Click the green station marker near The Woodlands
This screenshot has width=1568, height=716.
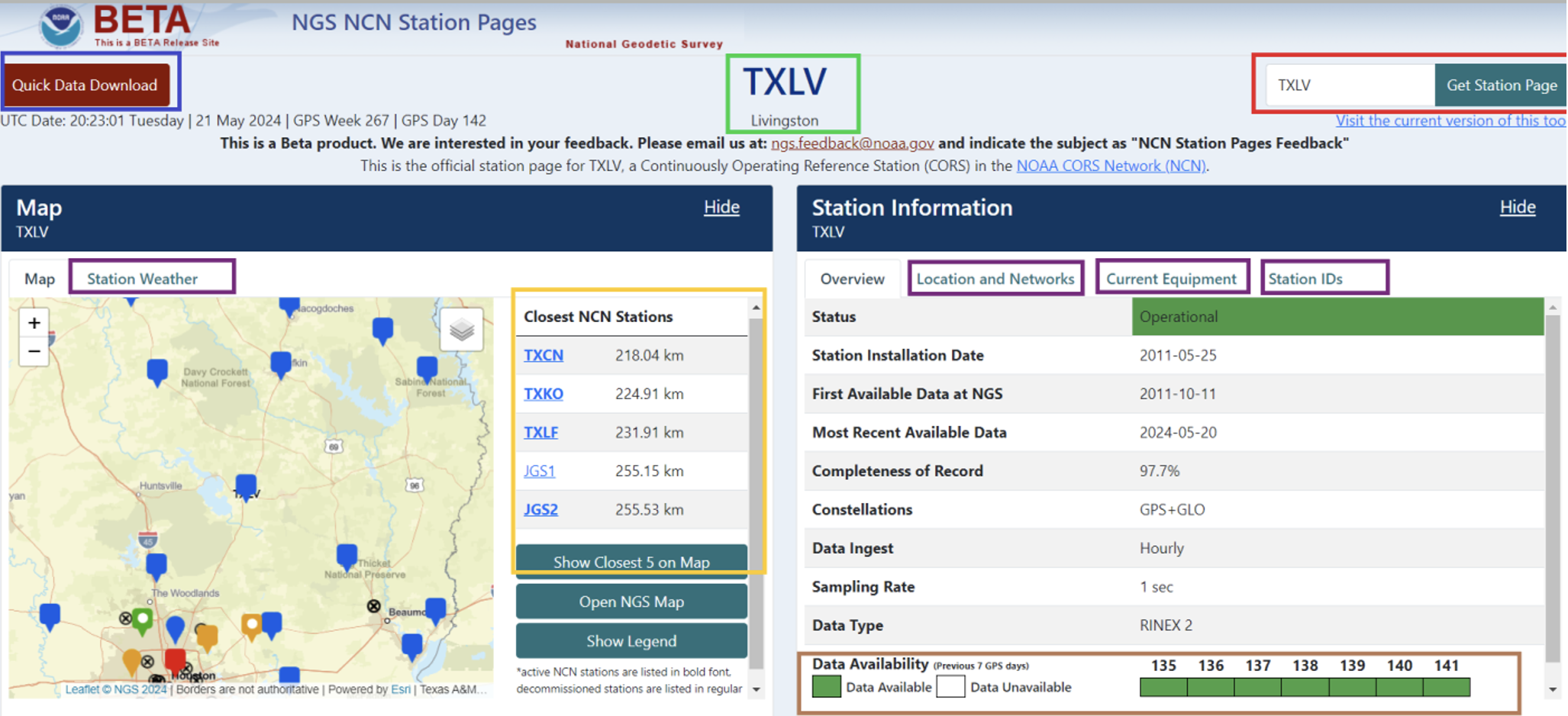tap(142, 619)
